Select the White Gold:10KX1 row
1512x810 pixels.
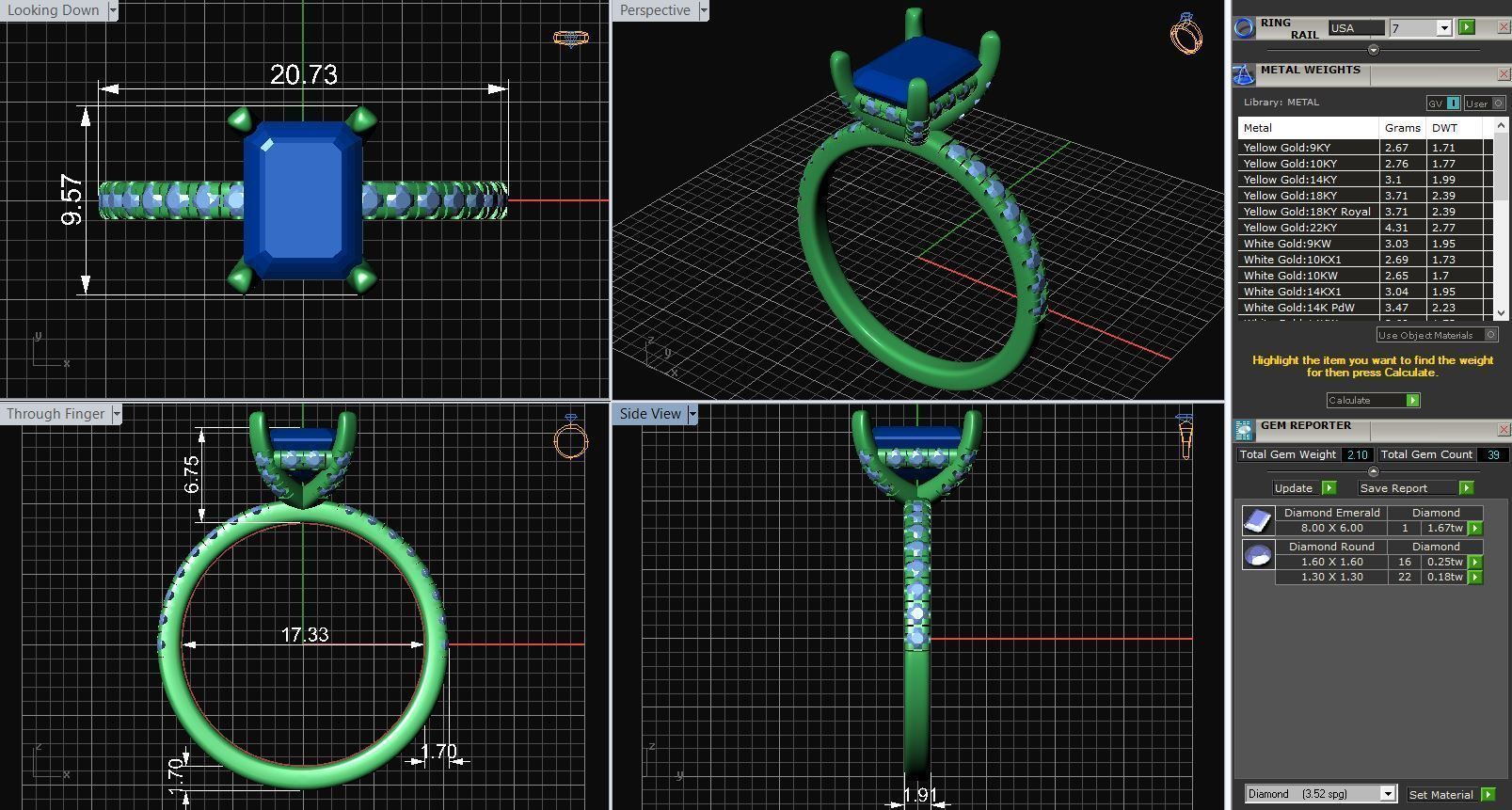(x=1365, y=260)
